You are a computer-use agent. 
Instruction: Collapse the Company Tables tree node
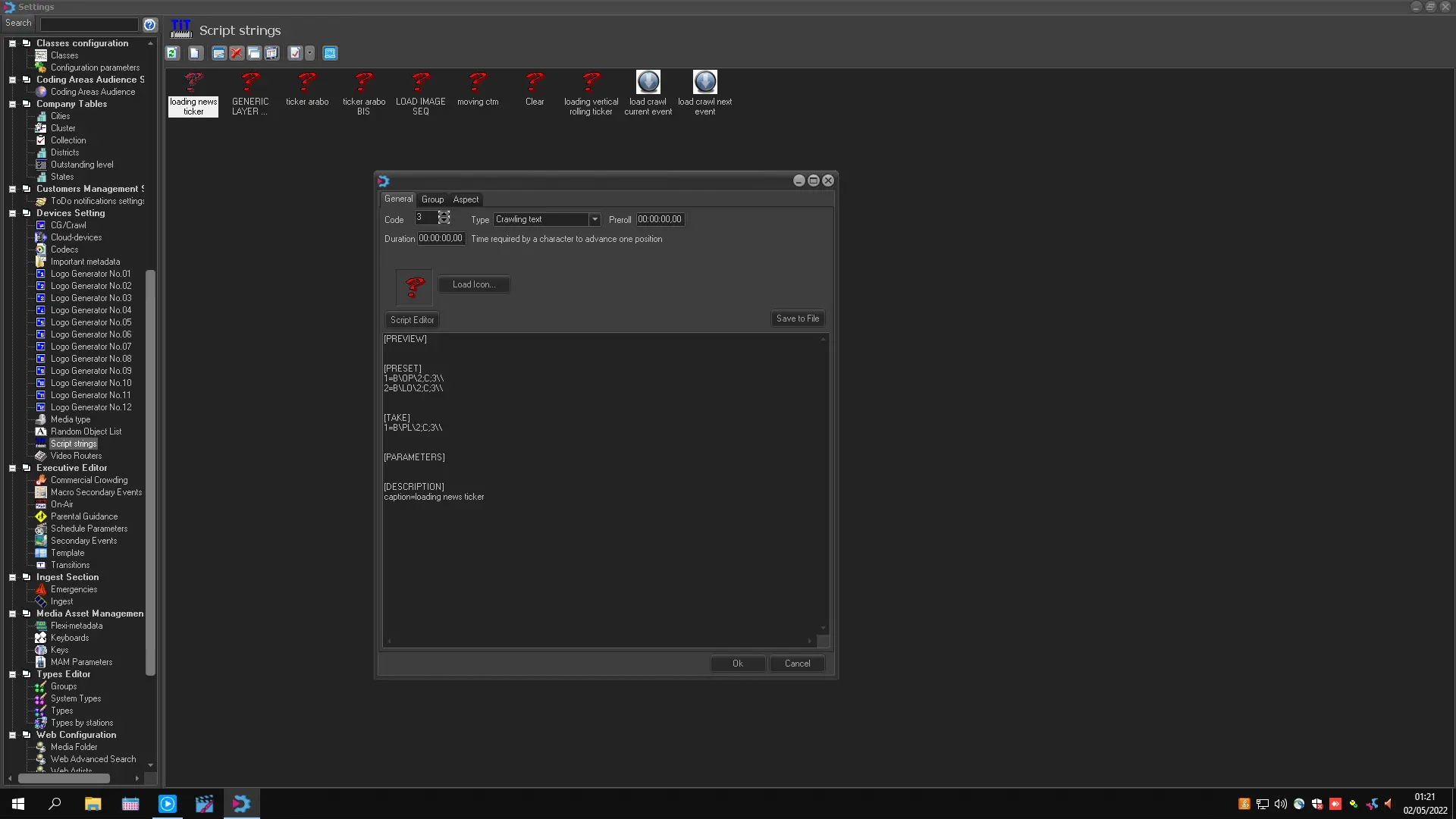12,105
